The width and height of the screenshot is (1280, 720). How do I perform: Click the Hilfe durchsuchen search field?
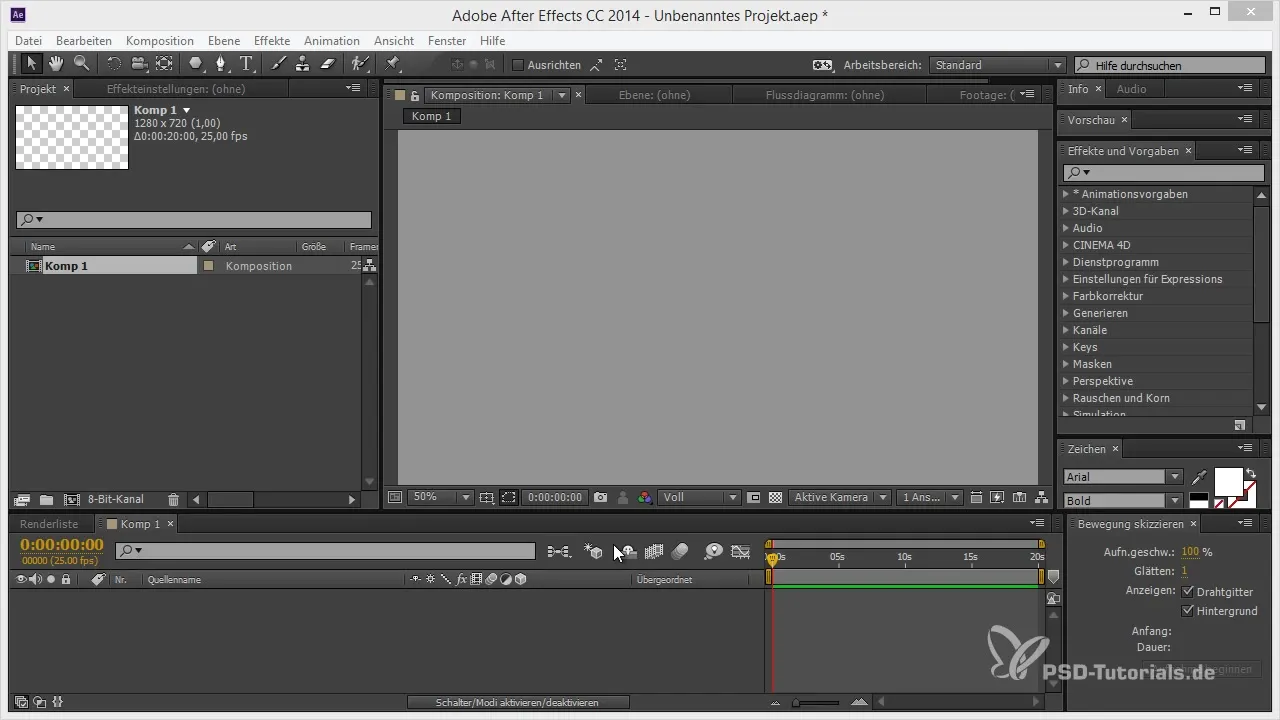(x=1170, y=65)
